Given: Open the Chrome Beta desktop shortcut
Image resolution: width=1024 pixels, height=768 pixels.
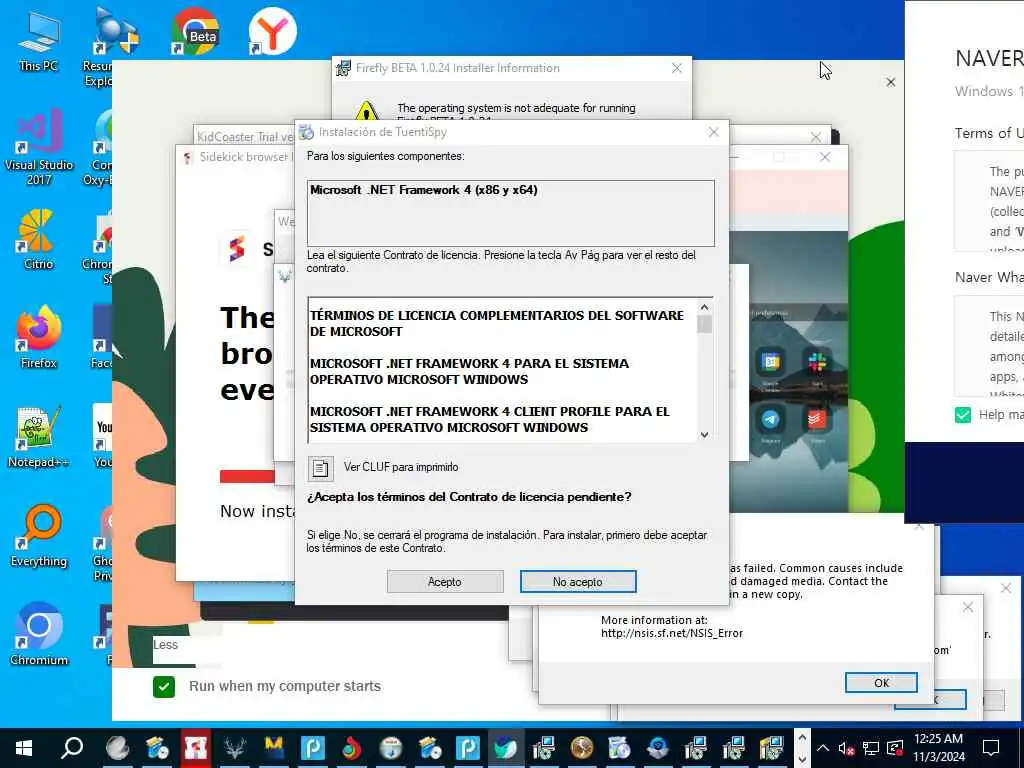Looking at the screenshot, I should [195, 31].
